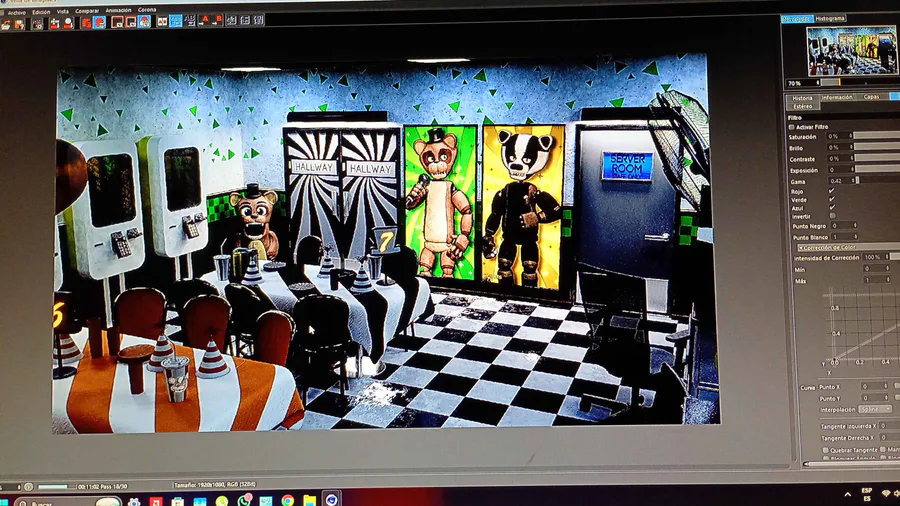
Task: Click the Contraste slider bar
Action: [x=877, y=158]
